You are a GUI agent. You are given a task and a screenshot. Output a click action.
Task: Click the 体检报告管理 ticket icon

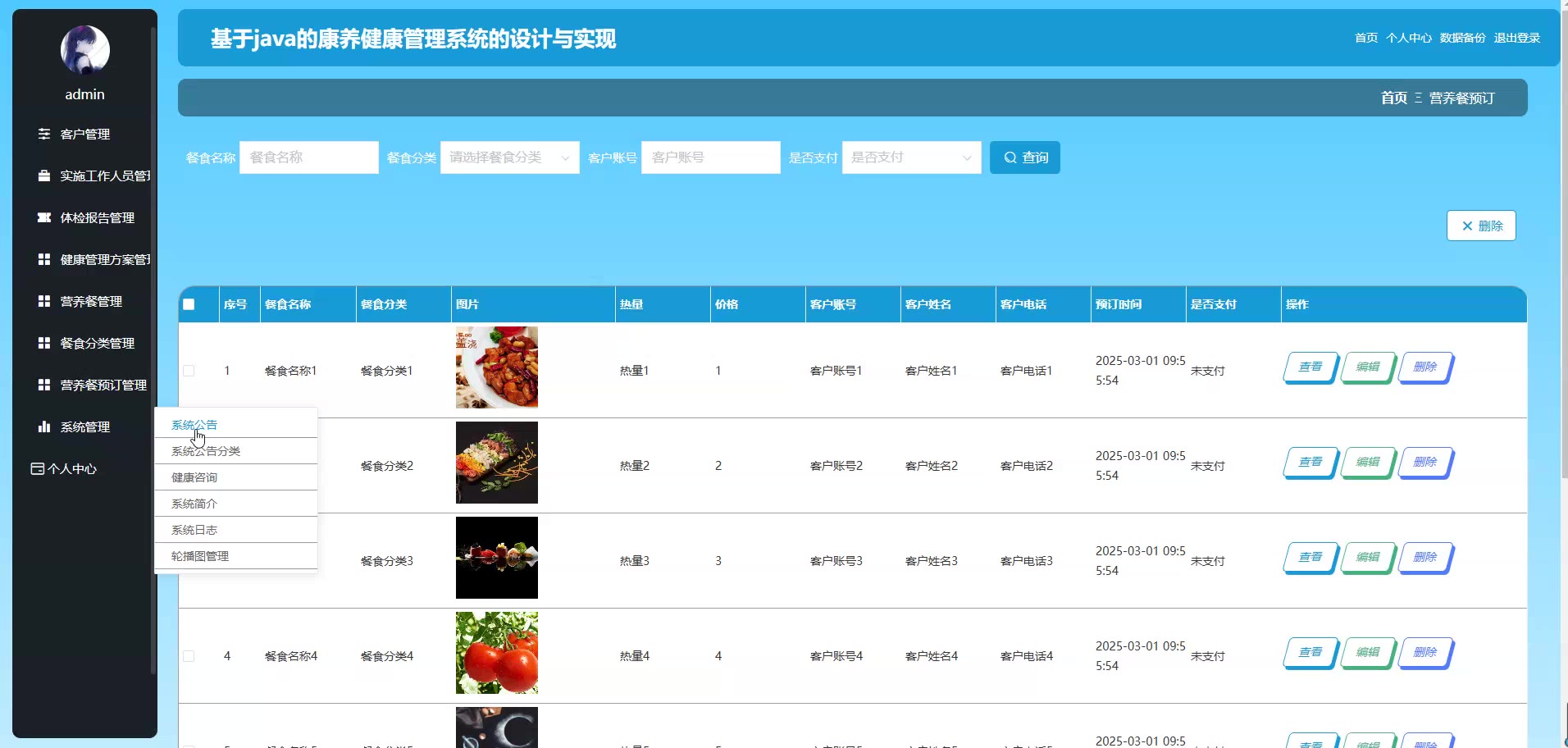44,217
